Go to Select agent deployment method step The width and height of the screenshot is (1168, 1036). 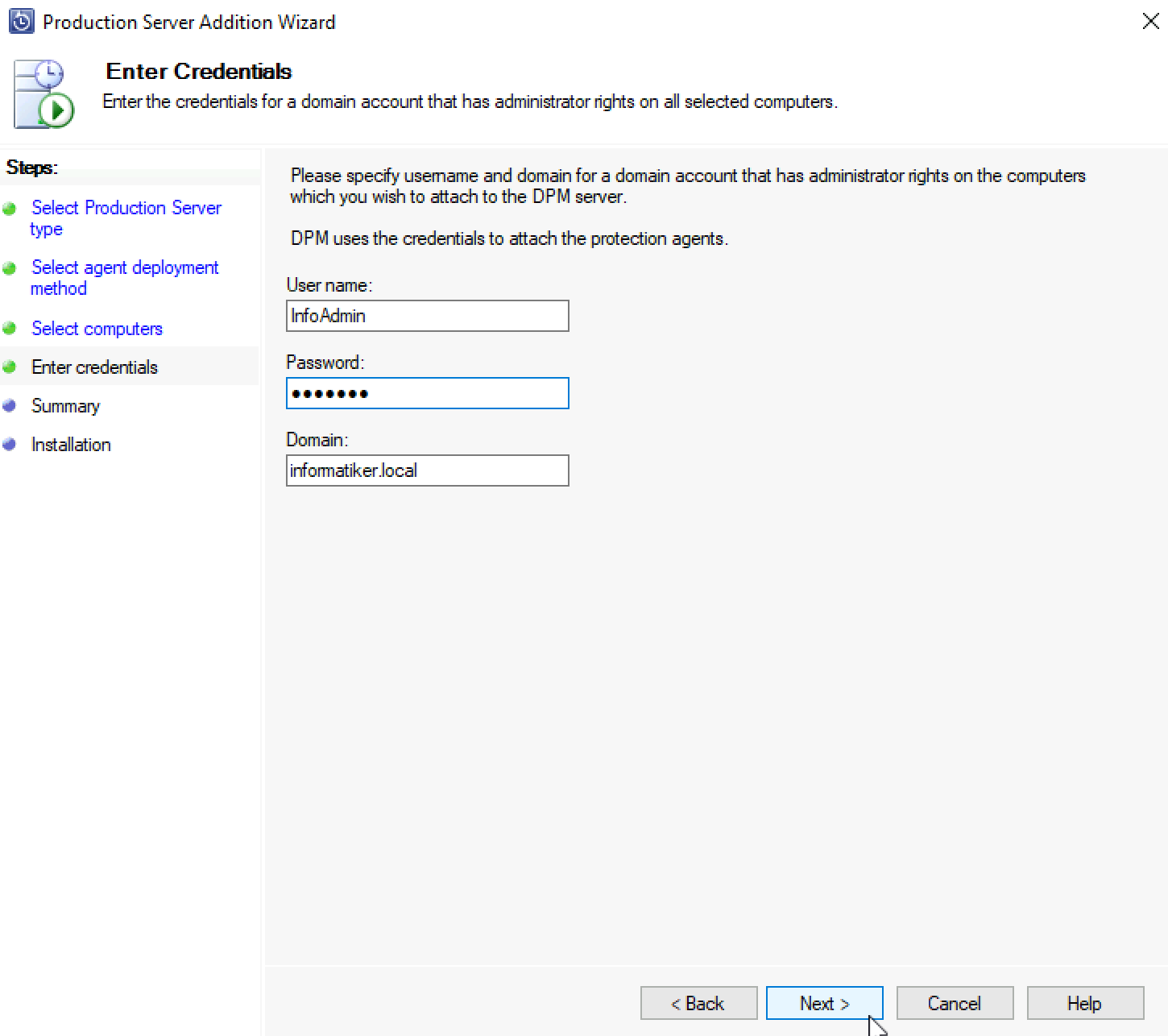point(124,278)
